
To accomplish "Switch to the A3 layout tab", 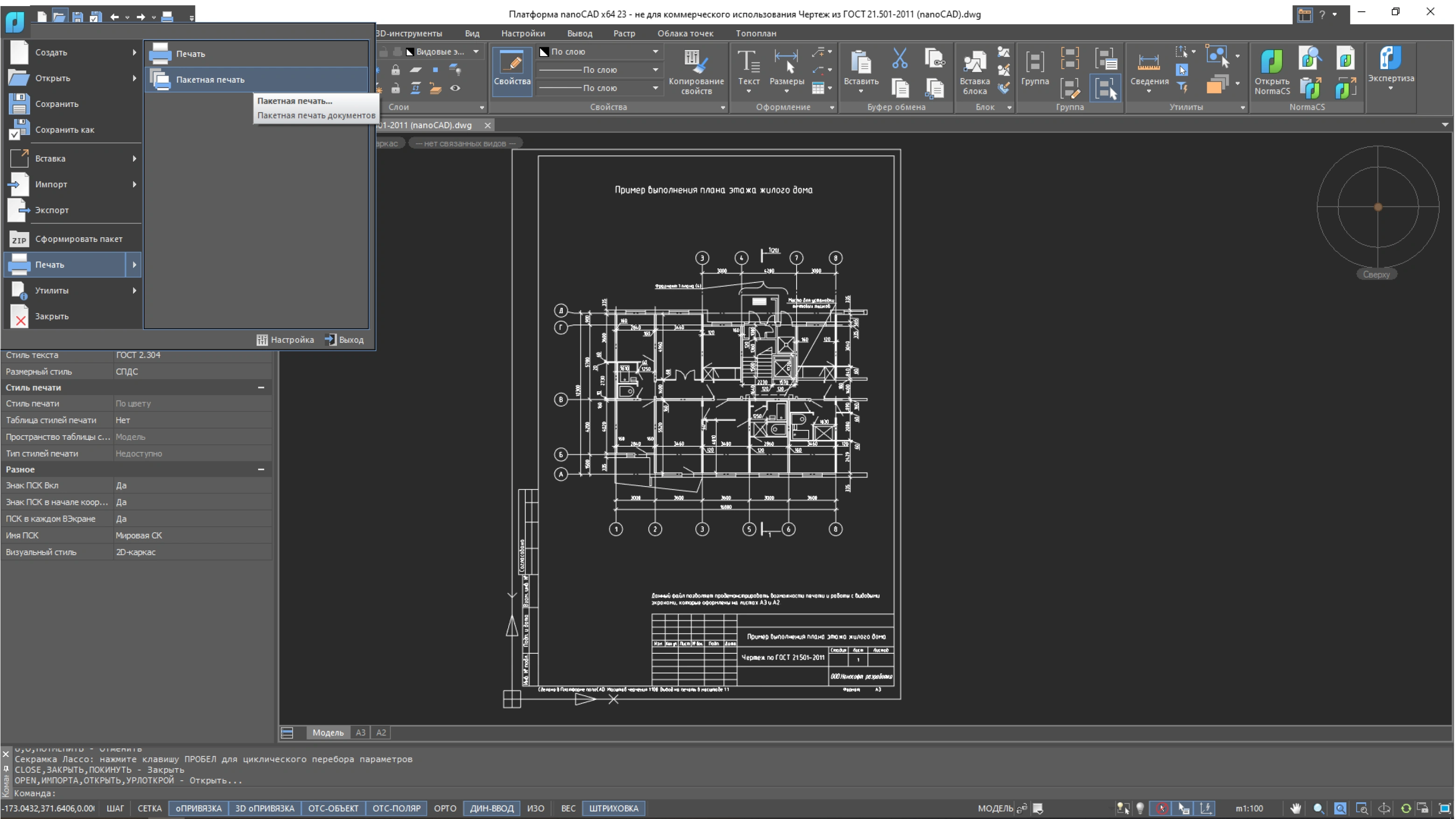I will [x=360, y=733].
